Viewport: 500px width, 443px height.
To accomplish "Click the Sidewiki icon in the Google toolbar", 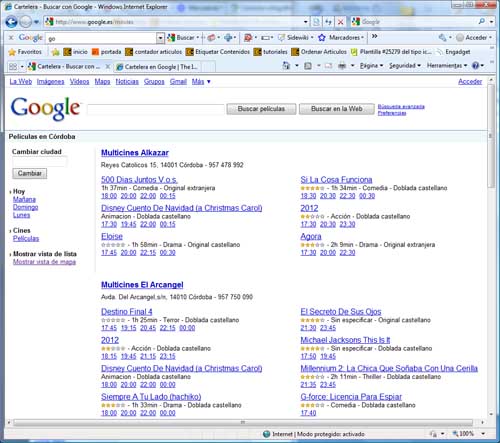I will pyautogui.click(x=282, y=38).
